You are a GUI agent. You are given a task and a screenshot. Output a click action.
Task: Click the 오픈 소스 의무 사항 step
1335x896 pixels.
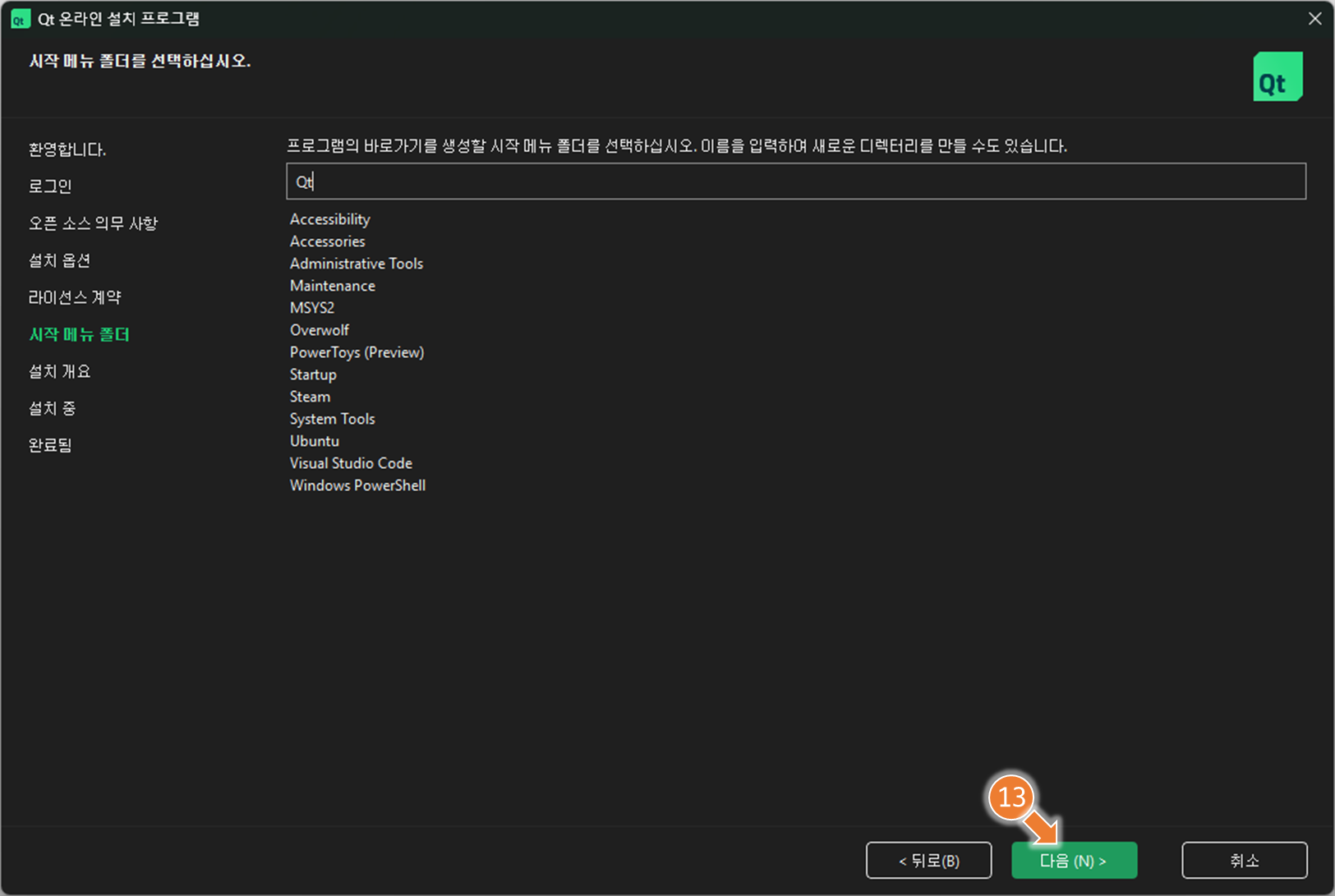tap(93, 223)
